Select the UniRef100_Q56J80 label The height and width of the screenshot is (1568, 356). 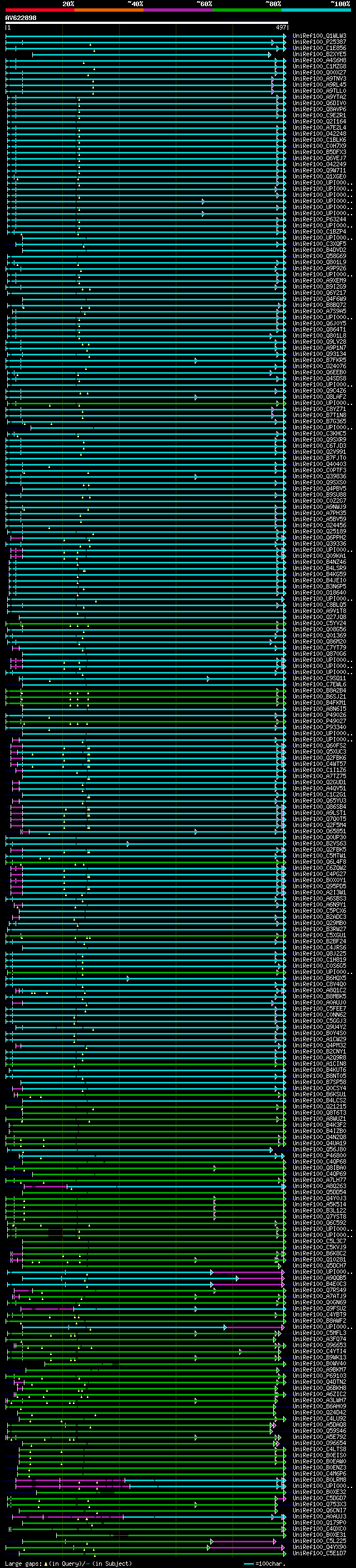coord(319,1149)
